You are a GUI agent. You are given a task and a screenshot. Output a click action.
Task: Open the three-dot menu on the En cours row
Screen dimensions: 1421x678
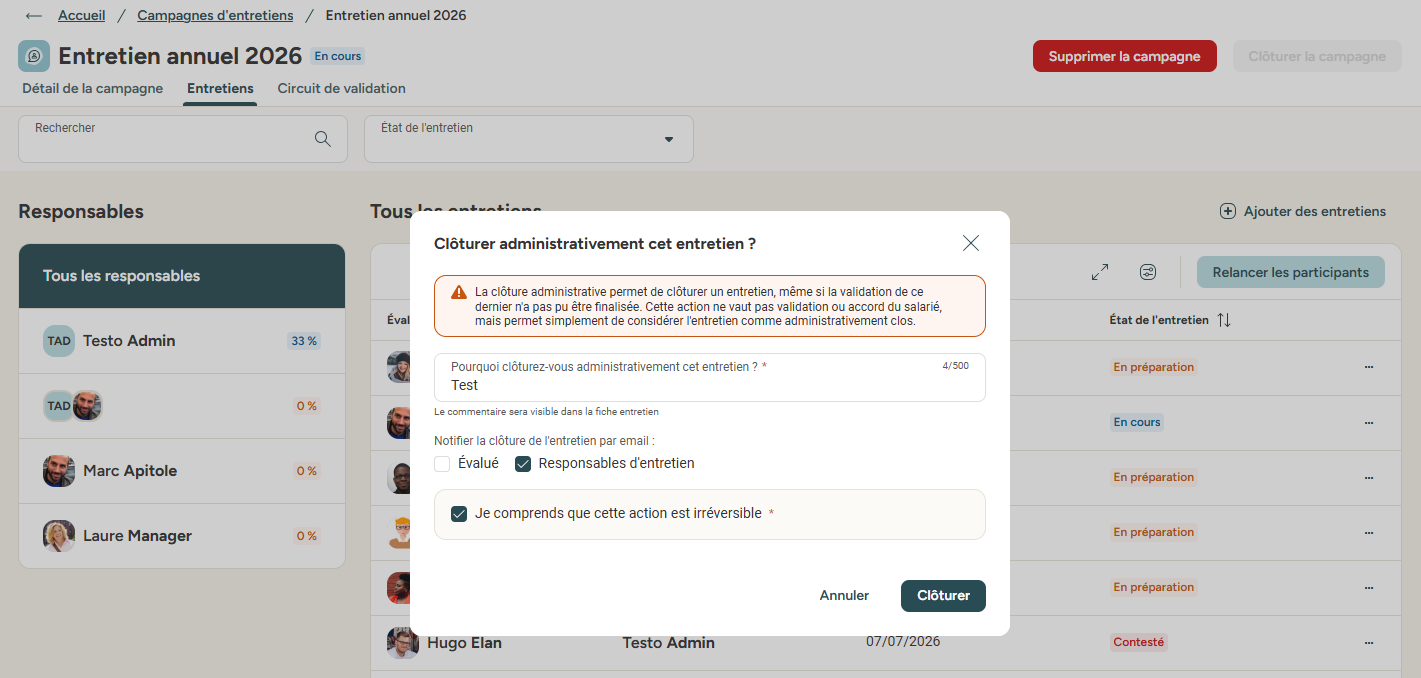click(1369, 422)
